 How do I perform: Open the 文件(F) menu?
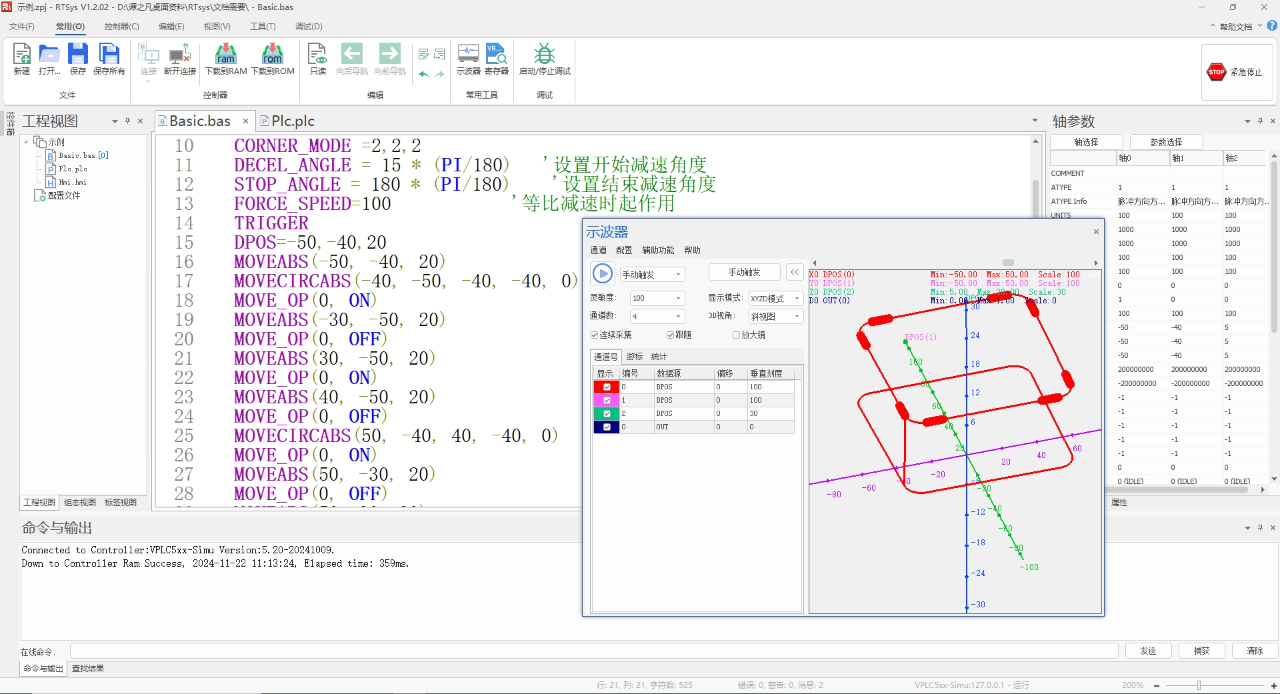[21, 26]
